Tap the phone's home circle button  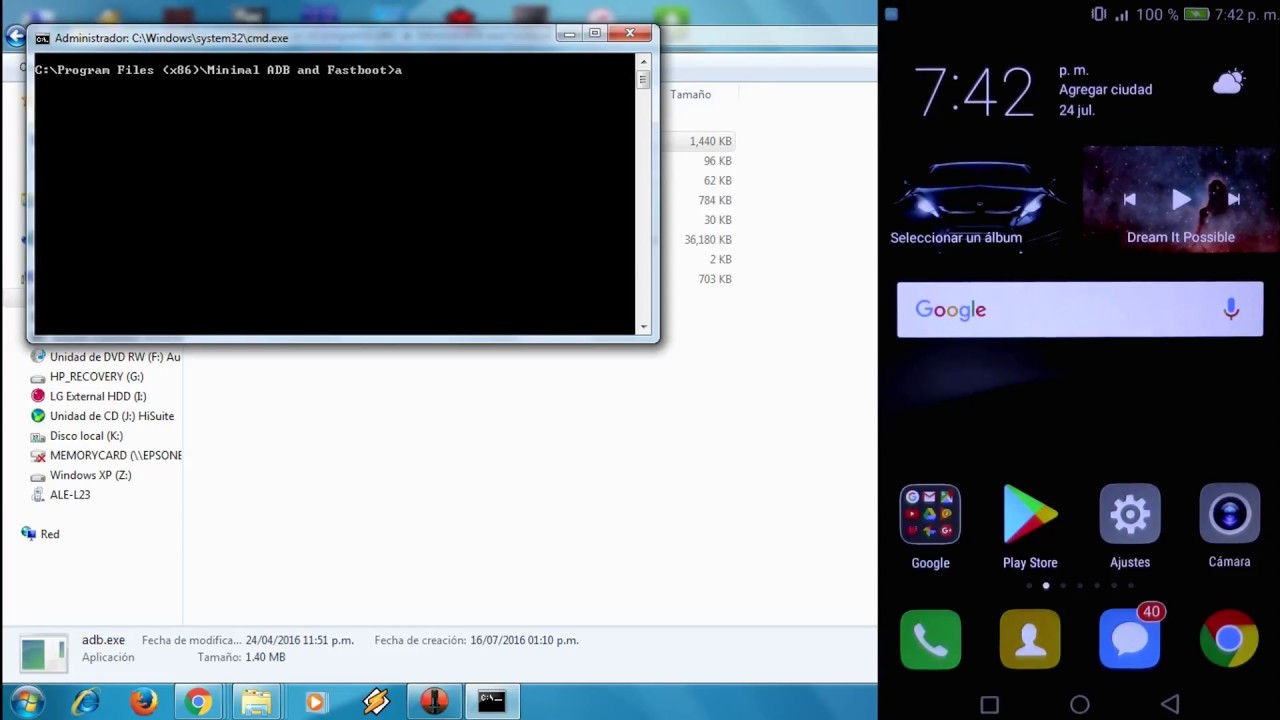point(1080,704)
